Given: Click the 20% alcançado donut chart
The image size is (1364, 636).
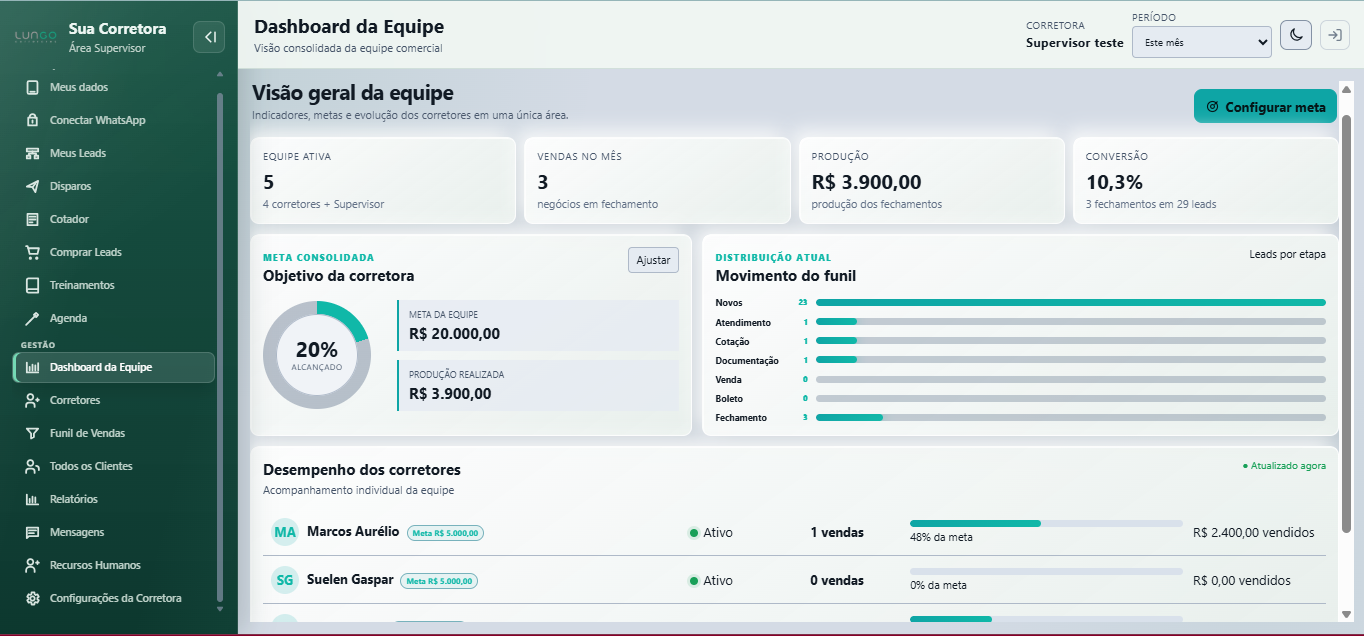Looking at the screenshot, I should (317, 355).
